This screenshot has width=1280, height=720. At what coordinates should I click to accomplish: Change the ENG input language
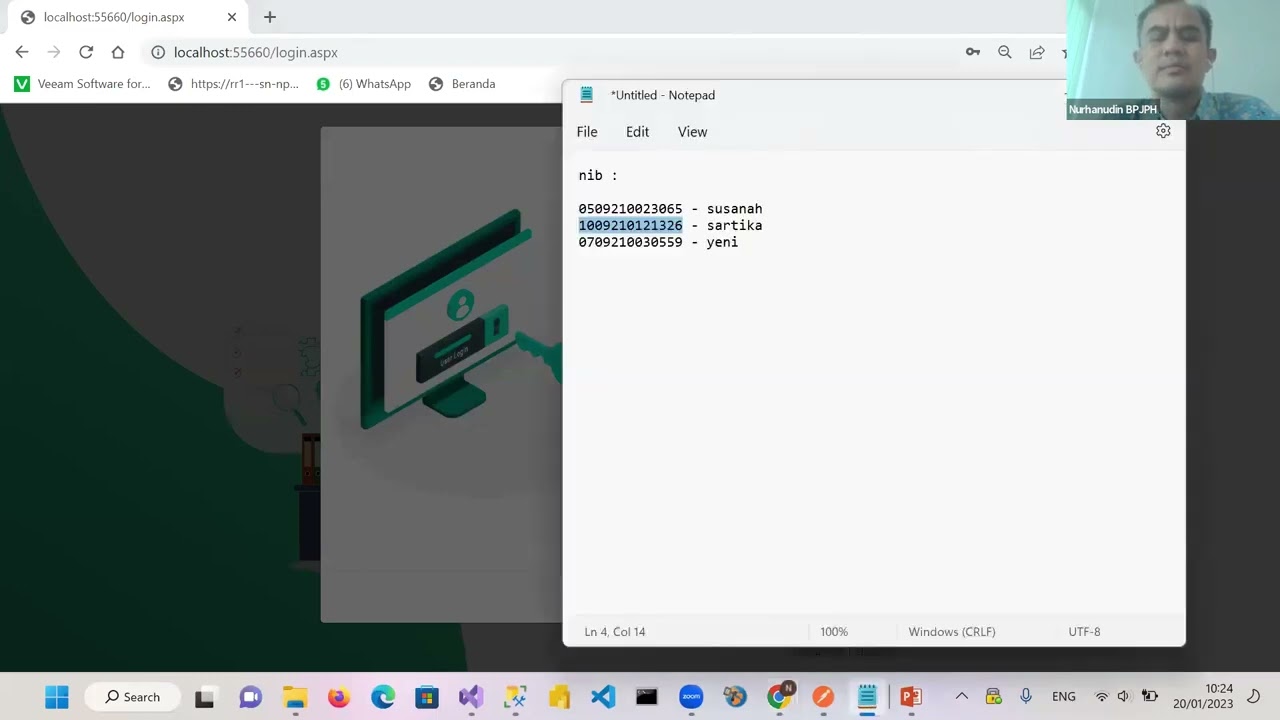tap(1064, 697)
